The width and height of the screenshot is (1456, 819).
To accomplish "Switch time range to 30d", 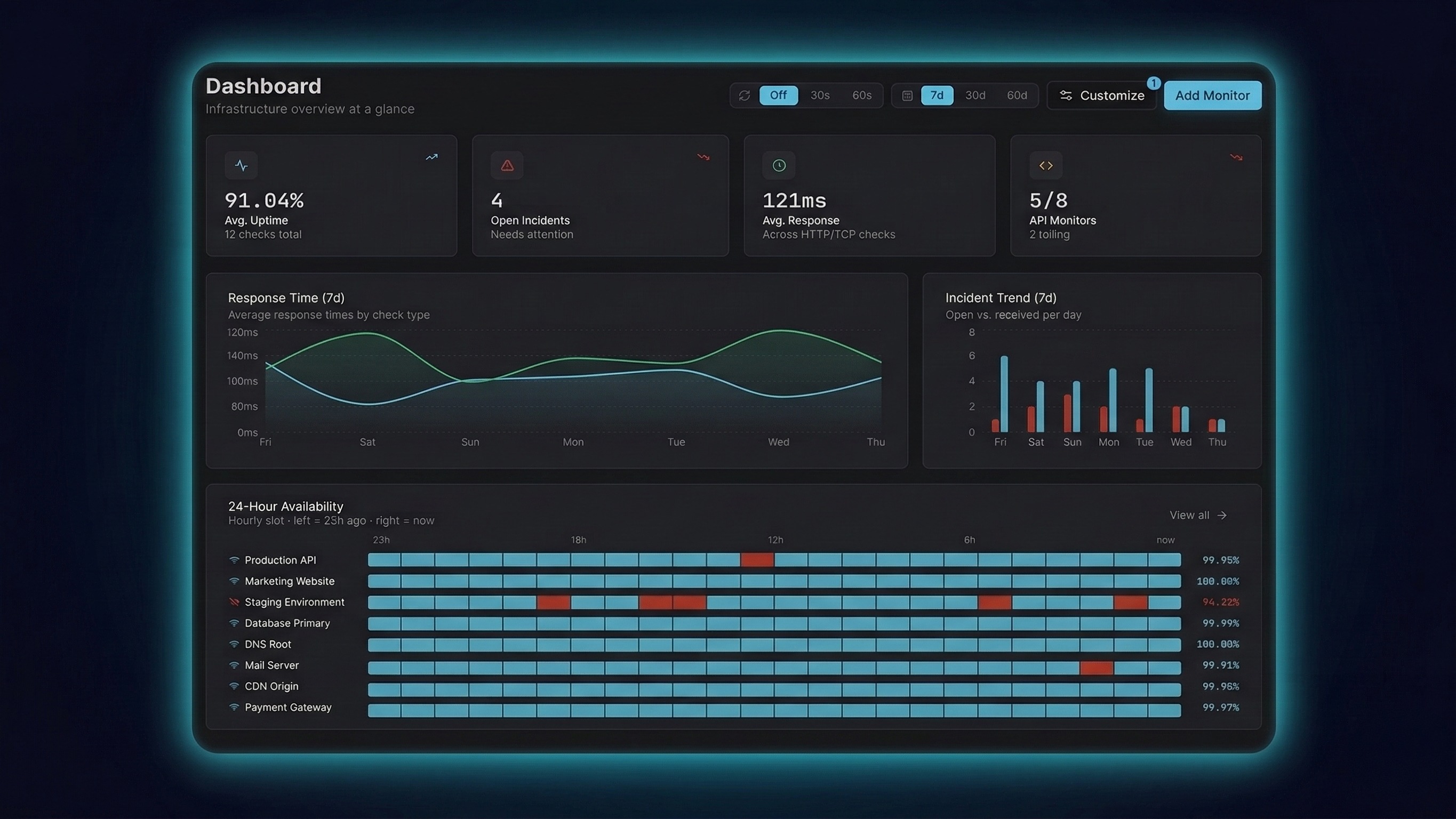I will [x=975, y=95].
